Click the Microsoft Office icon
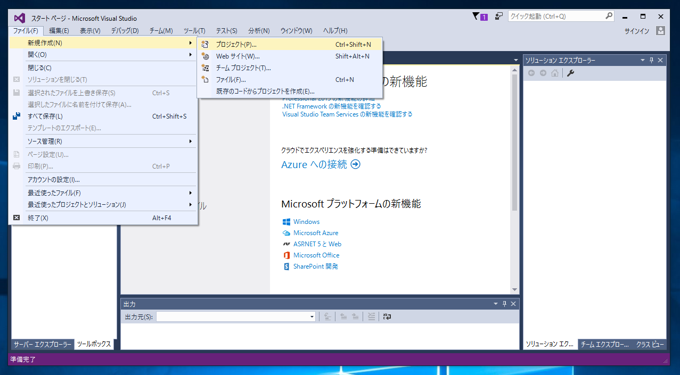The width and height of the screenshot is (680, 375). point(286,255)
